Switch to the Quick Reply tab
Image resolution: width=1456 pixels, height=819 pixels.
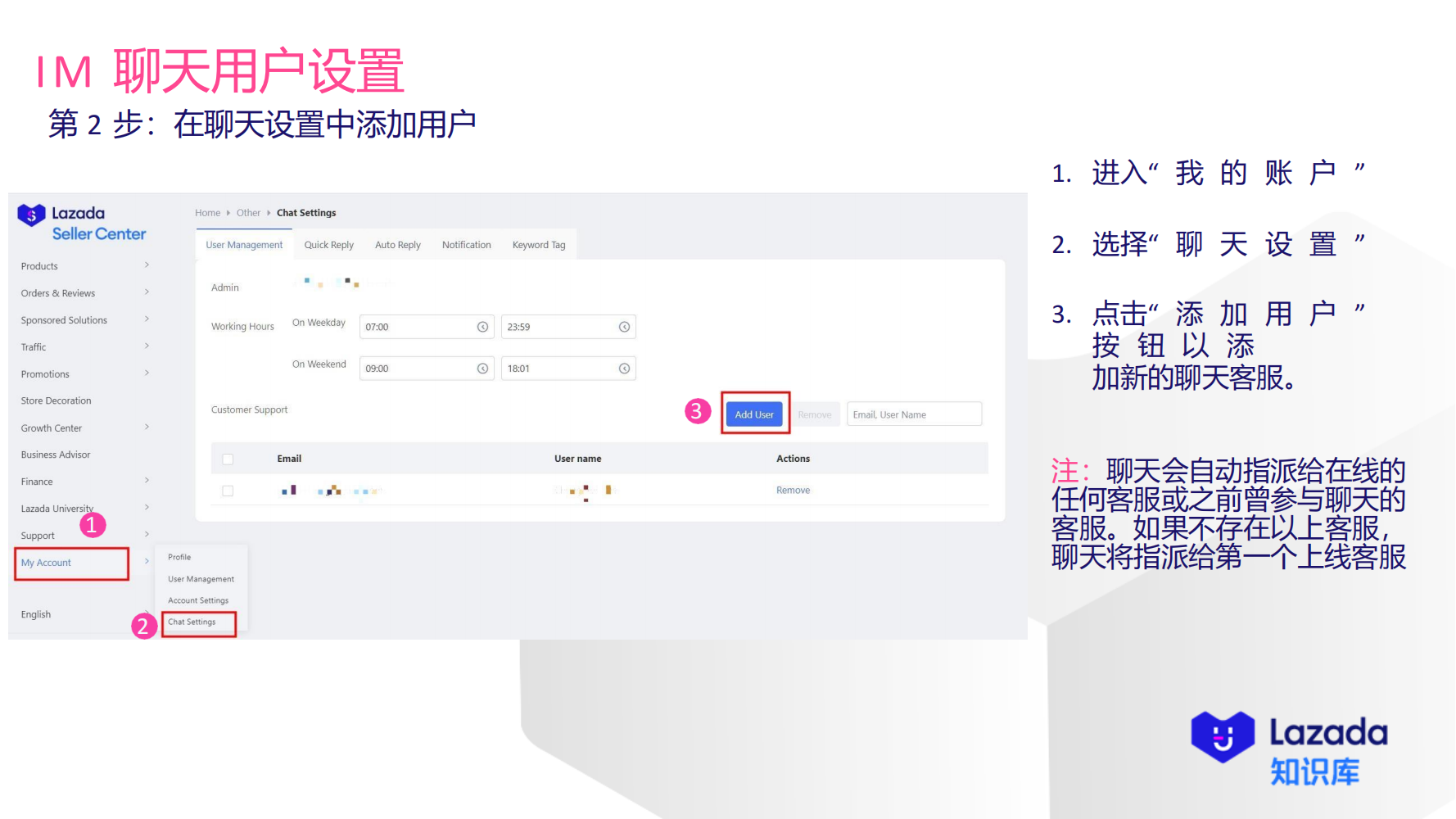(329, 245)
